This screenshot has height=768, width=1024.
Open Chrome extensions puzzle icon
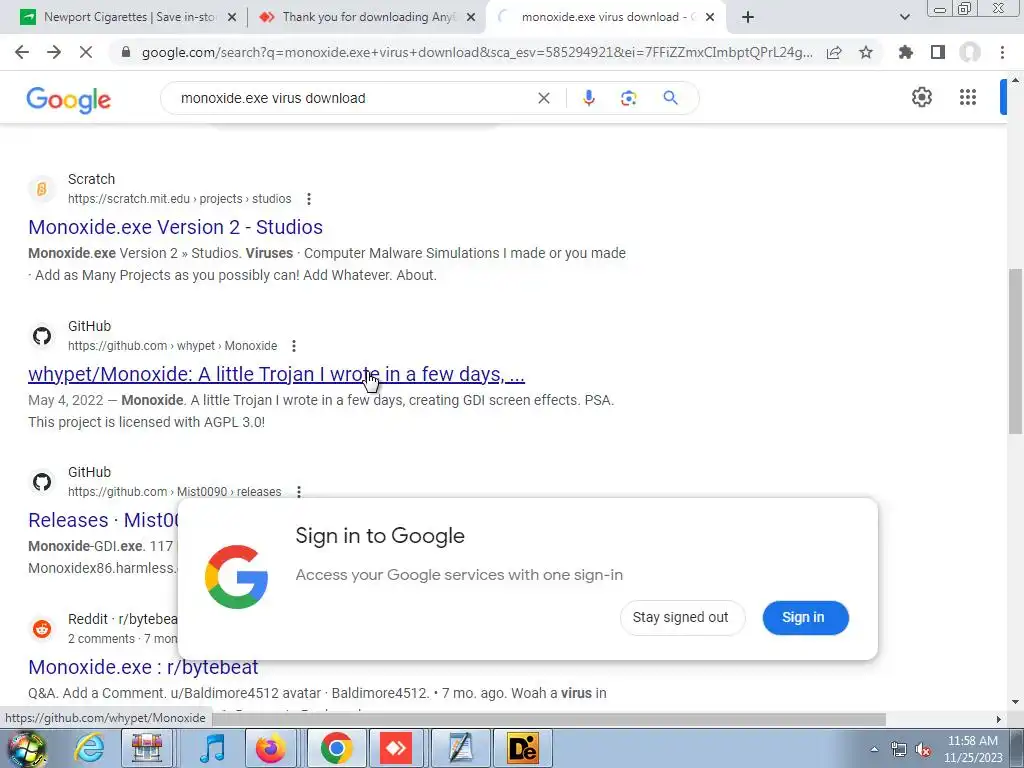[x=906, y=52]
